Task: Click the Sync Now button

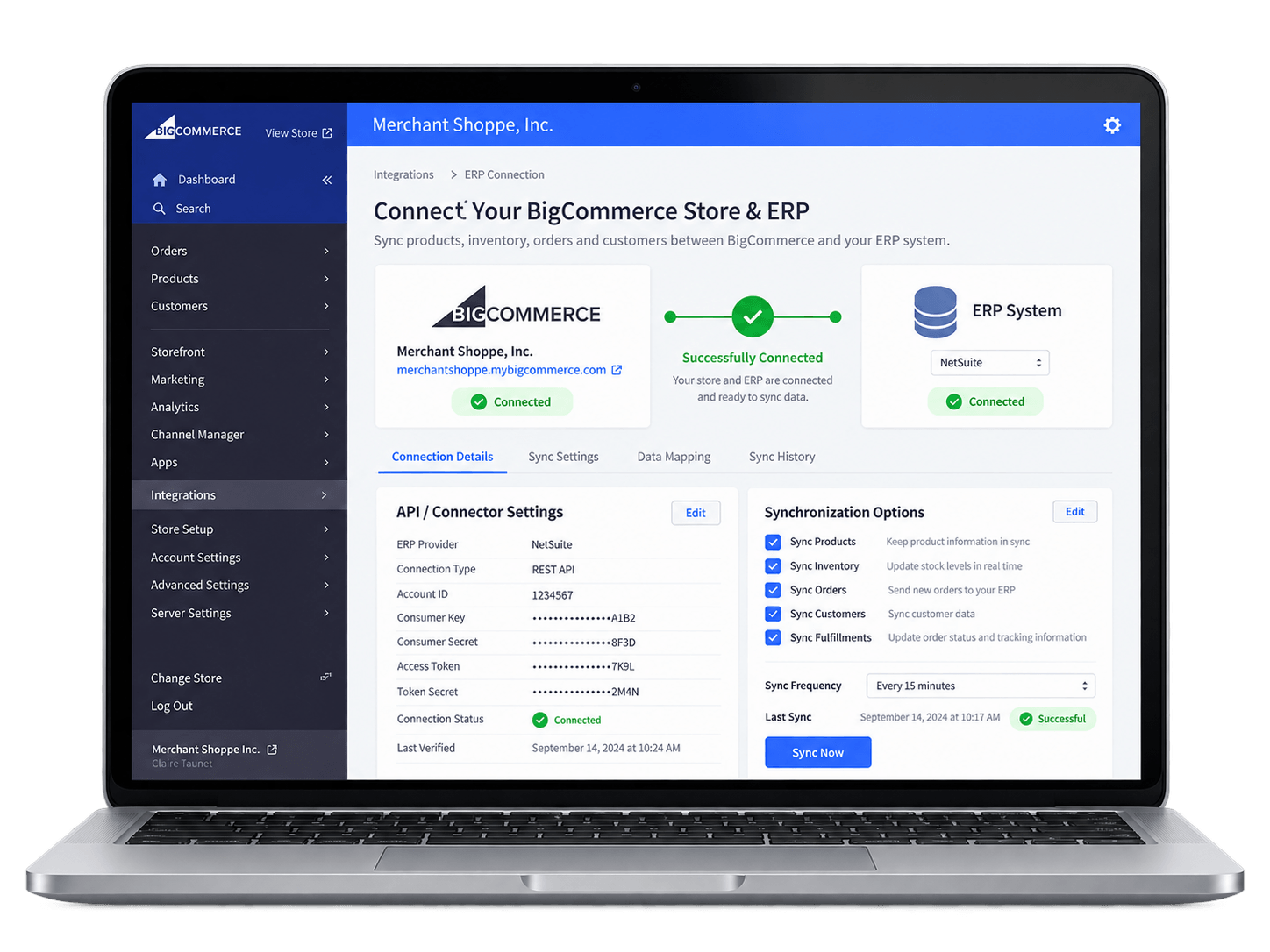Action: click(817, 752)
